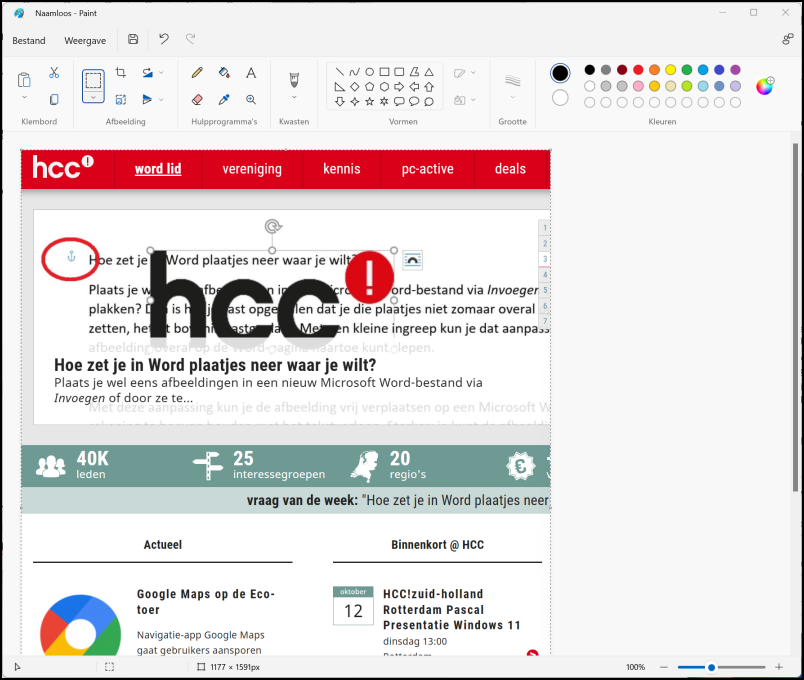Pick the Four-point star shape
Viewport: 804px width, 680px height.
(x=354, y=102)
